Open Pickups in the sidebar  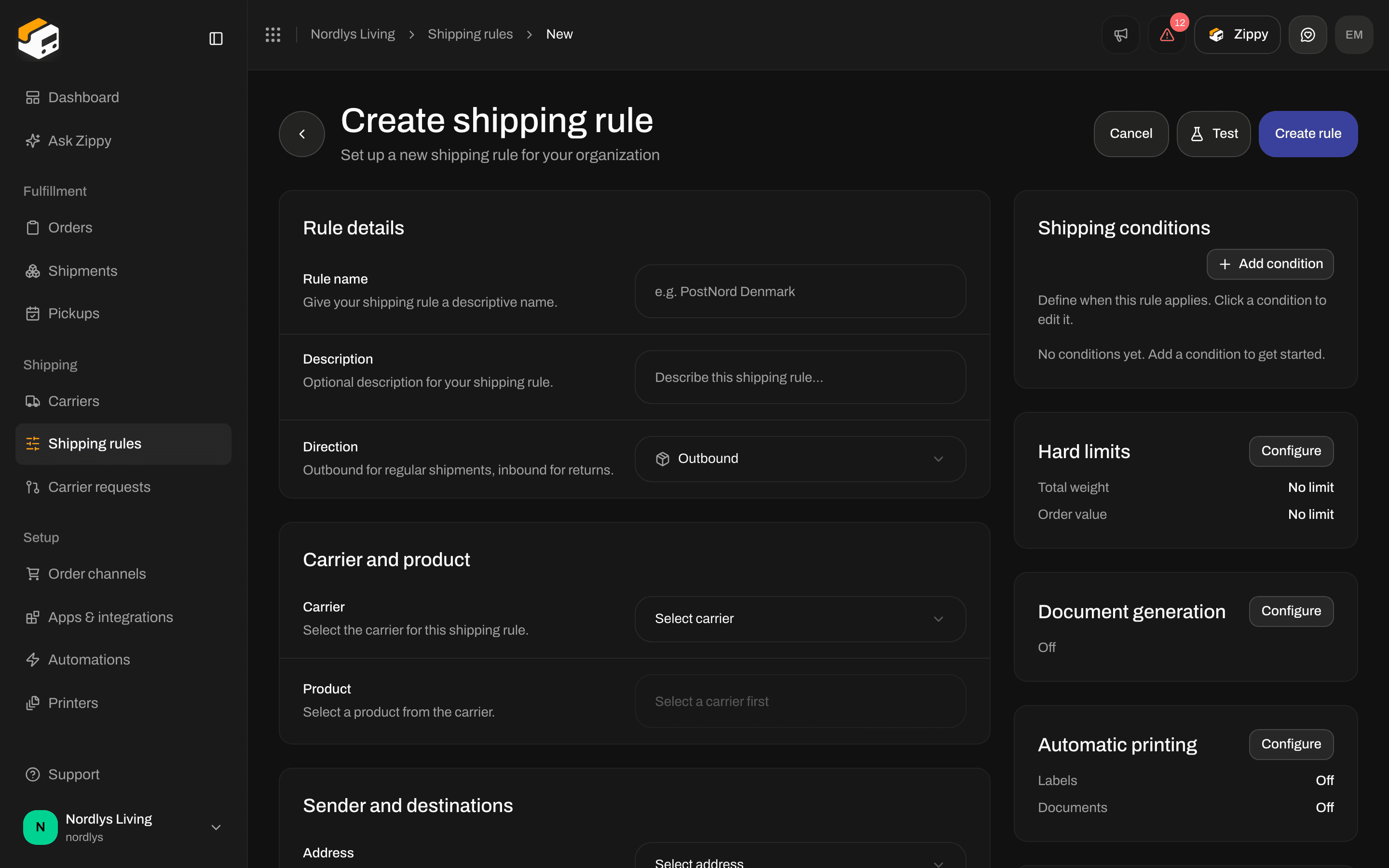tap(123, 313)
